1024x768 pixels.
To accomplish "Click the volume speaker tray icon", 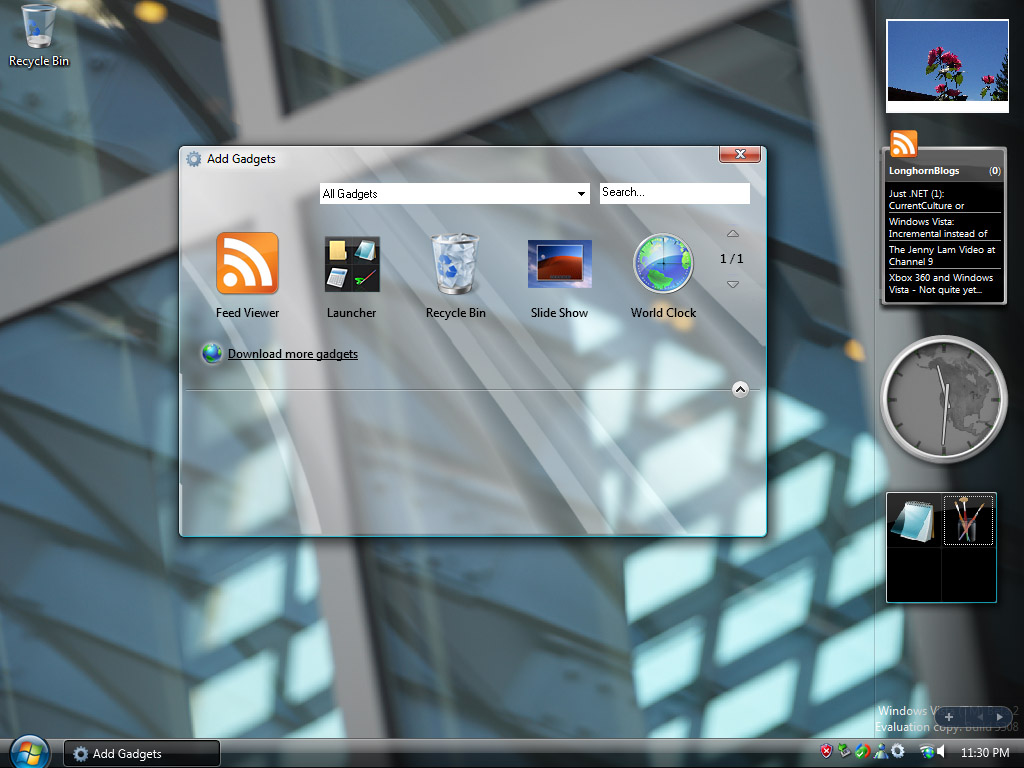I will pyautogui.click(x=942, y=752).
